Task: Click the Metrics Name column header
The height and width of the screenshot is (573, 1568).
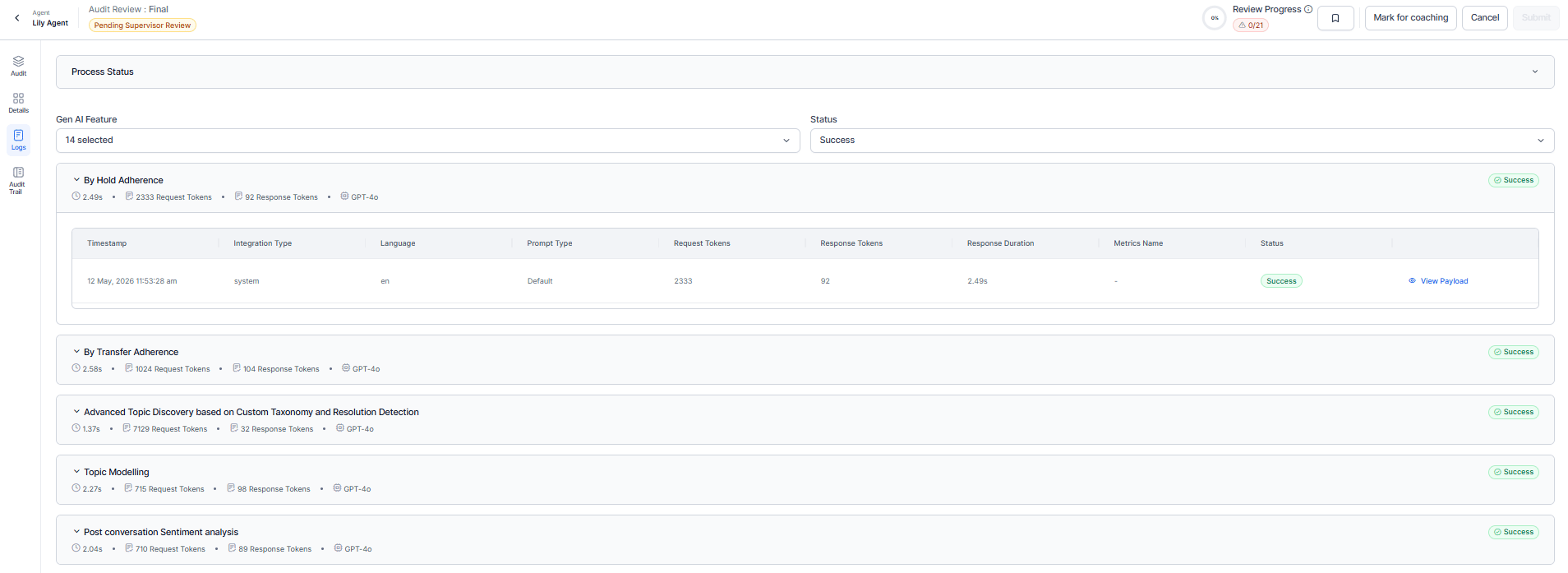Action: coord(1138,243)
